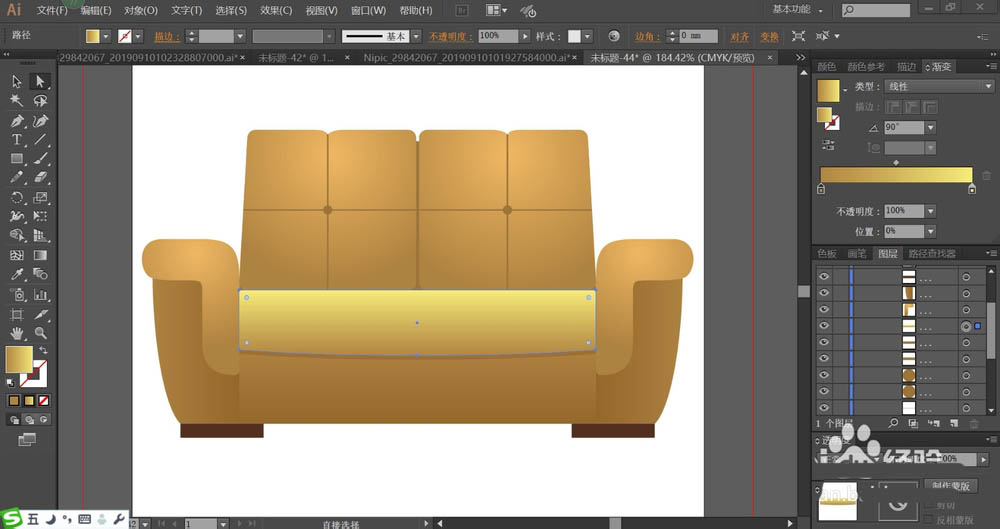
Task: Select the Pen tool
Action: coord(17,120)
